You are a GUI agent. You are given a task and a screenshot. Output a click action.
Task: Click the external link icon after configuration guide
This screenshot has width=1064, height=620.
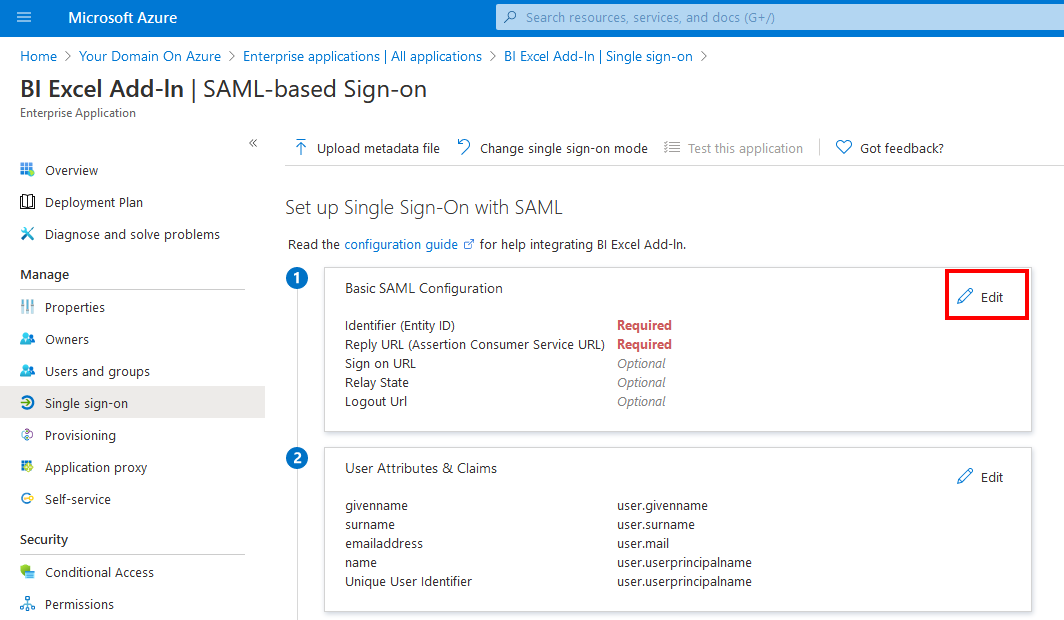[468, 244]
